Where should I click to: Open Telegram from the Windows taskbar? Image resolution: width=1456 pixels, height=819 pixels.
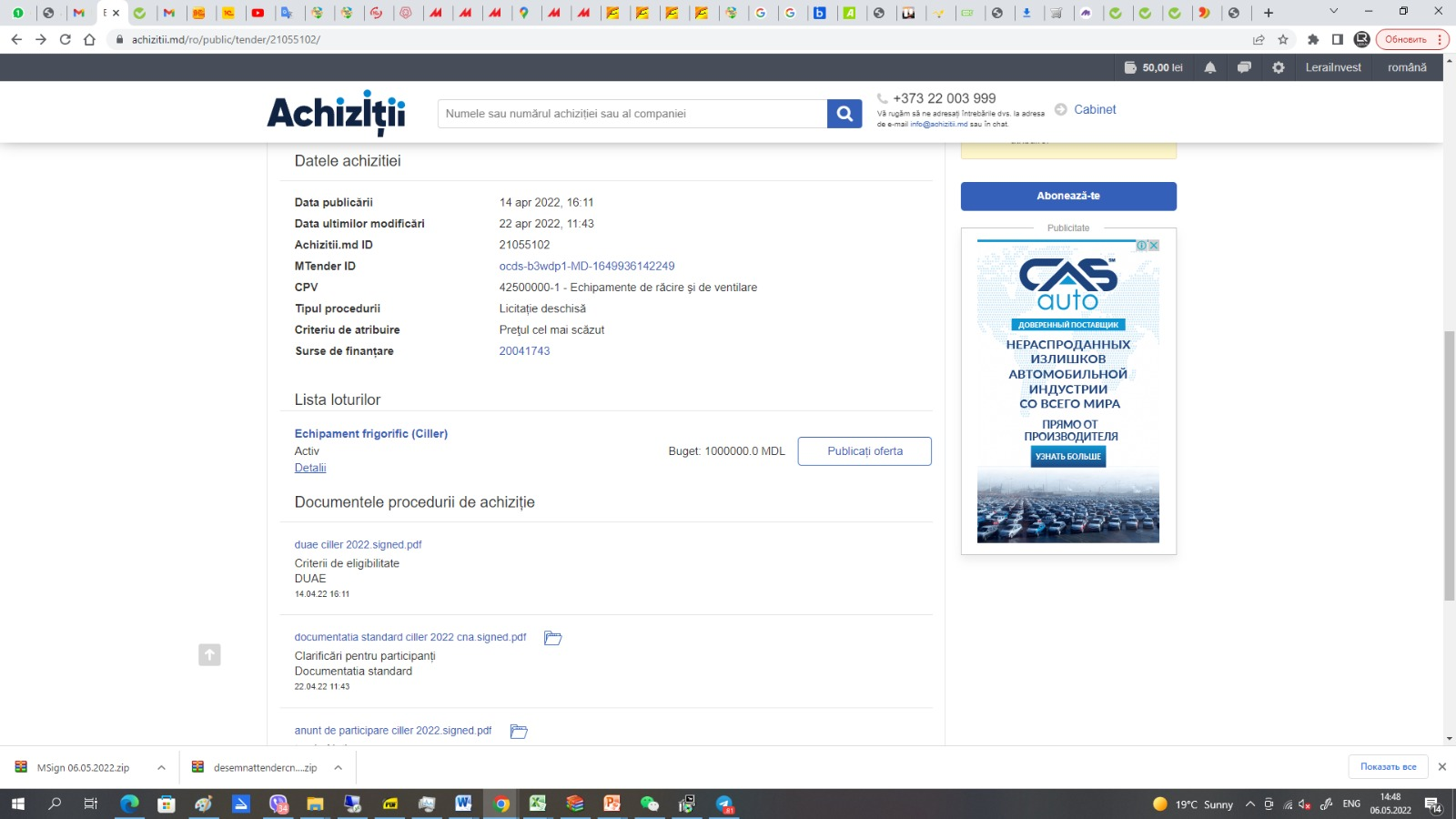[x=724, y=804]
